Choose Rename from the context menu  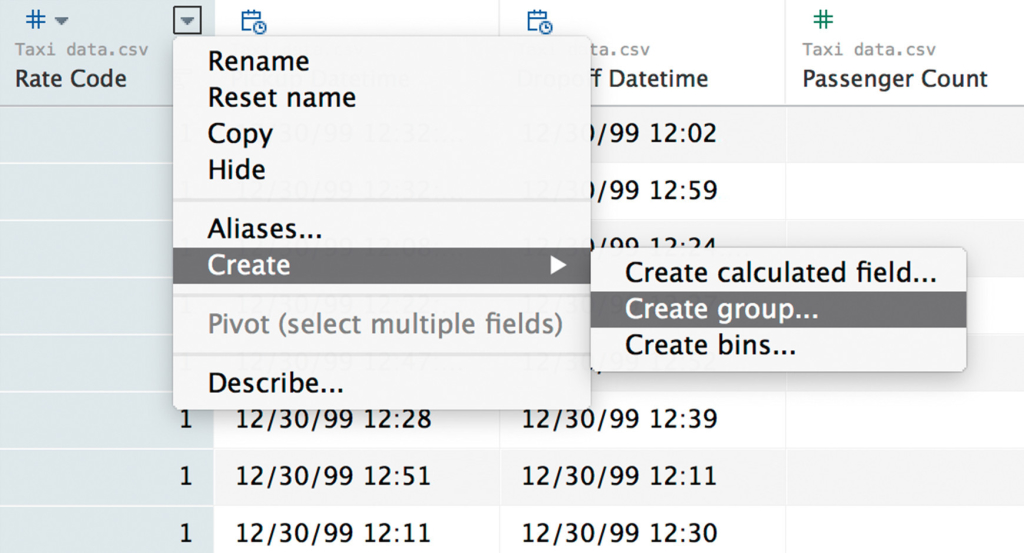[x=258, y=62]
